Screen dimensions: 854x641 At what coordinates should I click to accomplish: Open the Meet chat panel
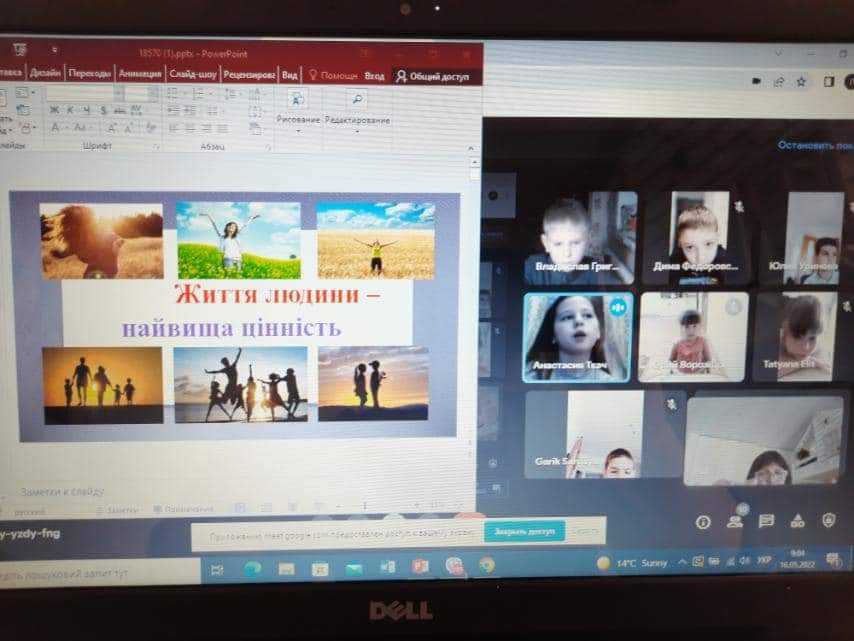(766, 521)
